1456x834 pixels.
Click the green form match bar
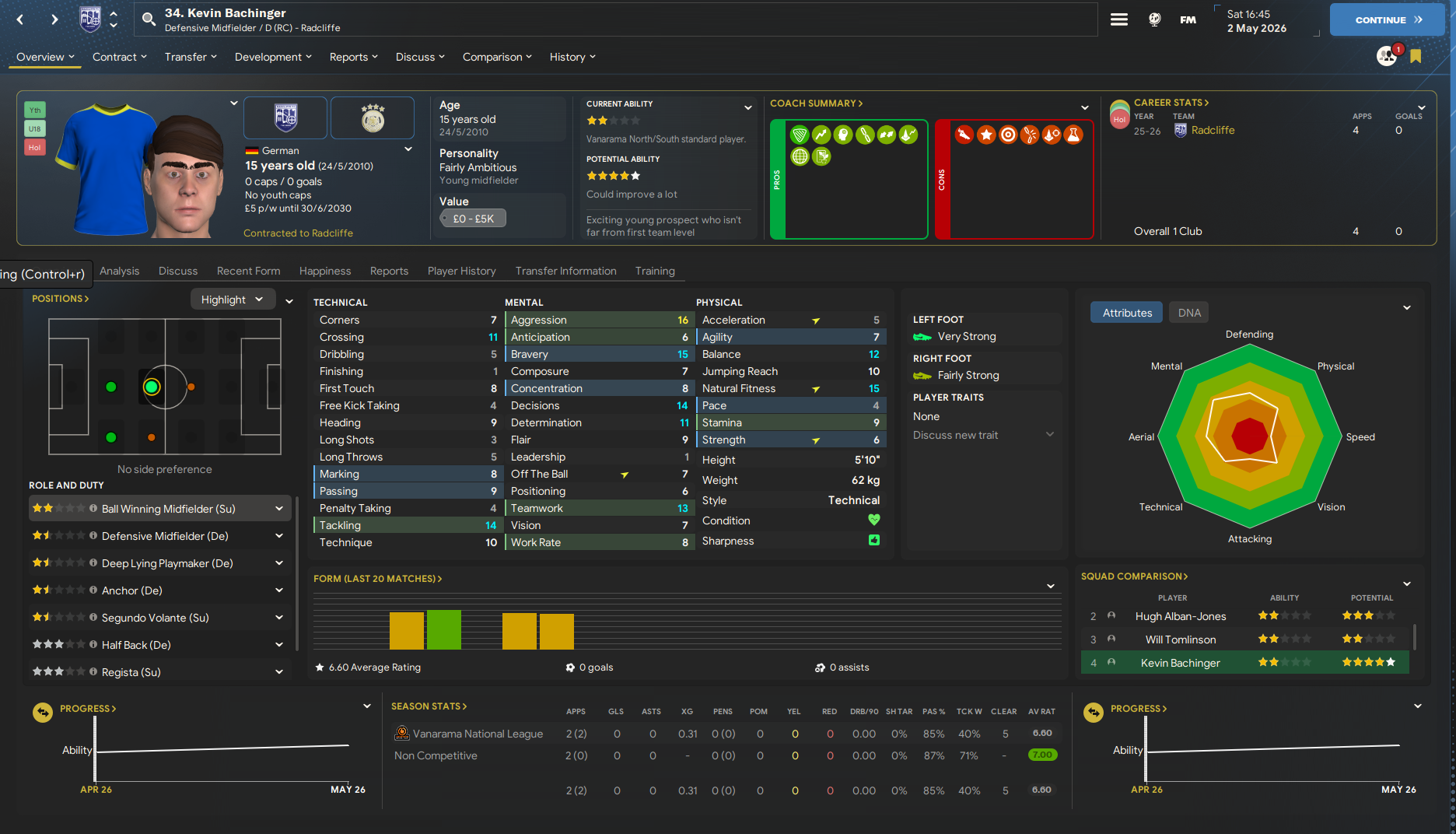coord(444,629)
